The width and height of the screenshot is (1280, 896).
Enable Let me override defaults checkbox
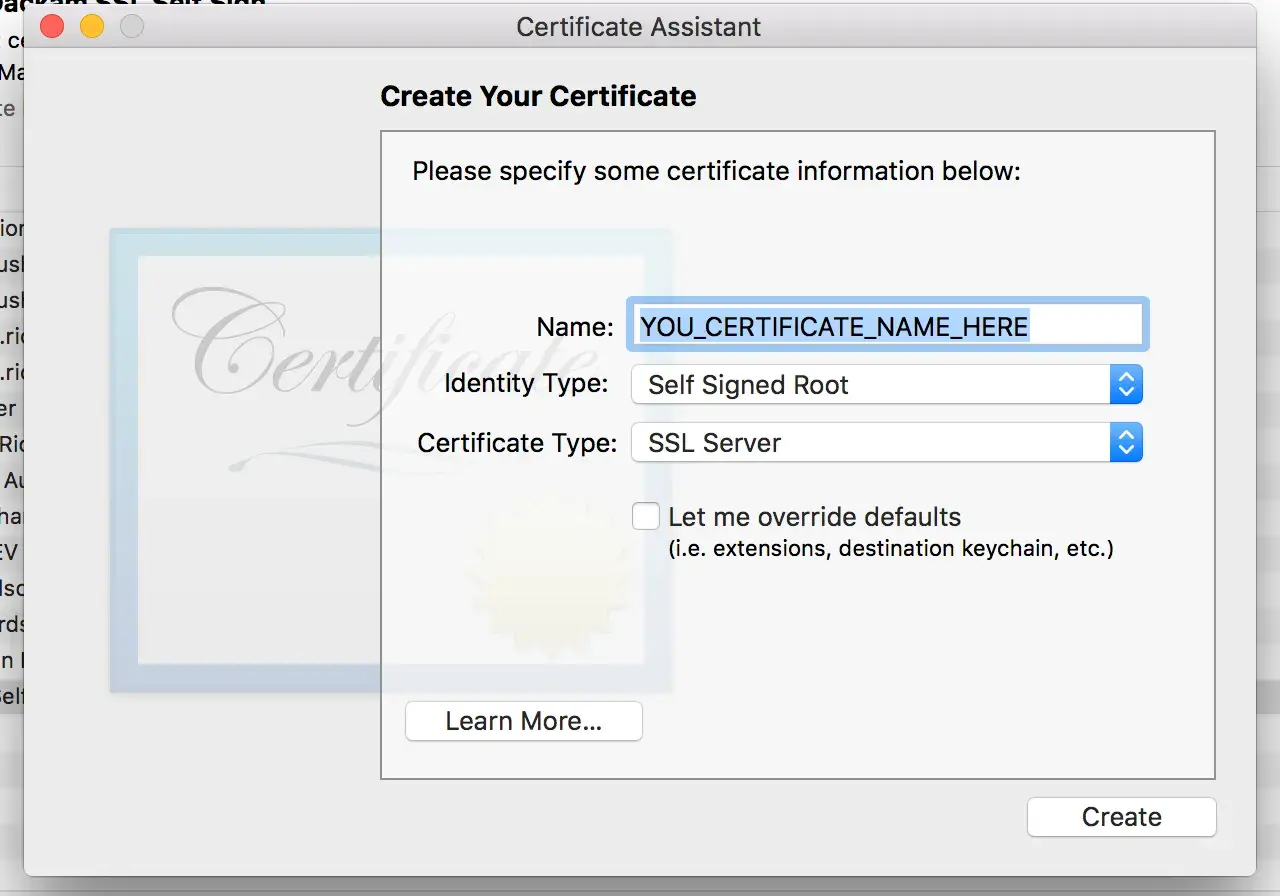[x=646, y=517]
